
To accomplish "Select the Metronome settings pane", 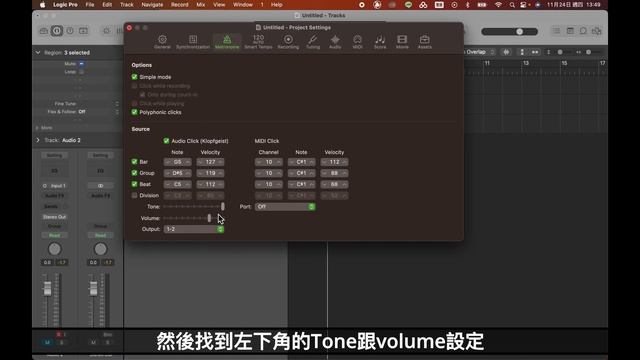I will (227, 42).
